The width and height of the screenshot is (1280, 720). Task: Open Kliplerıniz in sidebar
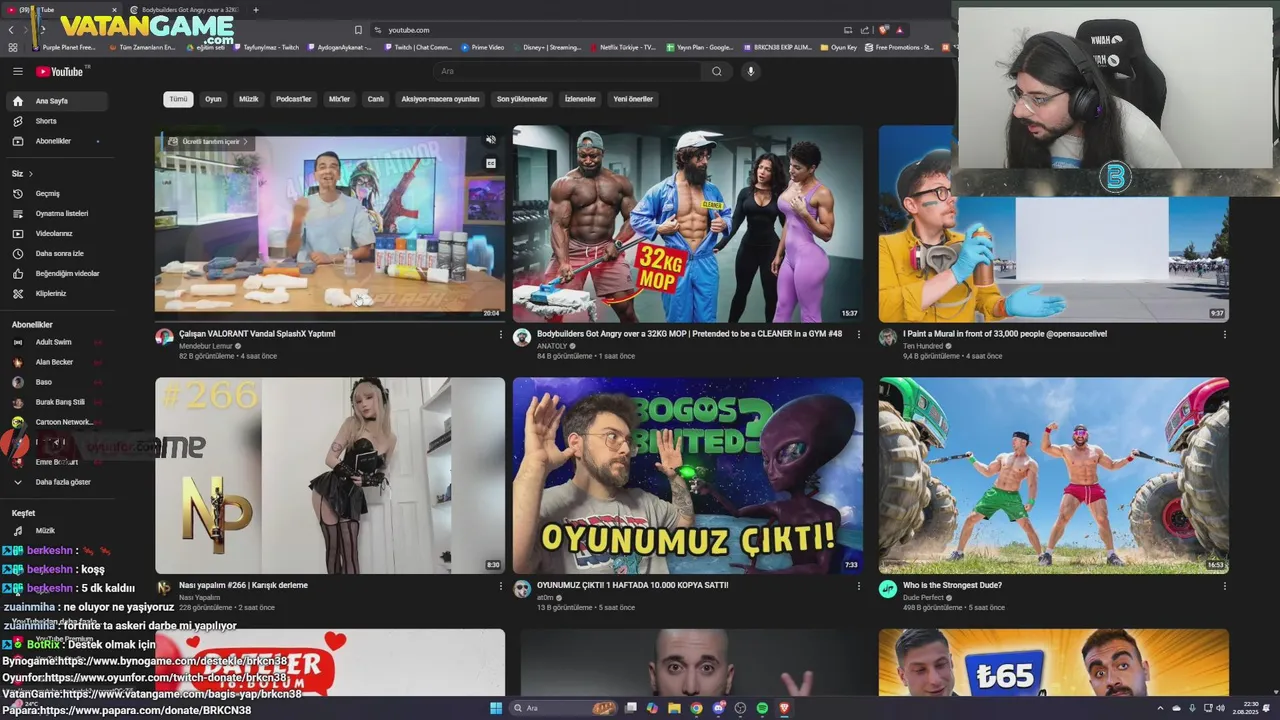[56, 293]
